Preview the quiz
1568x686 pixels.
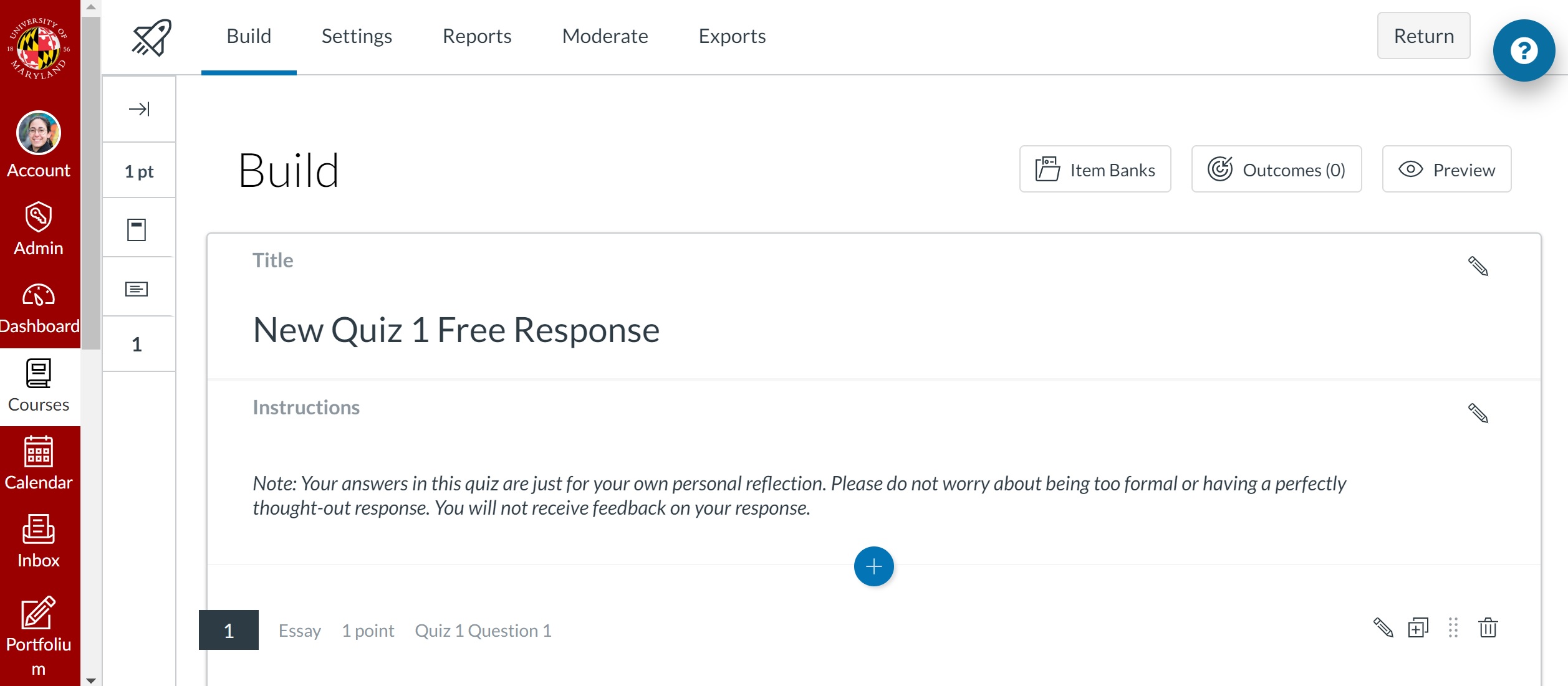[1446, 169]
